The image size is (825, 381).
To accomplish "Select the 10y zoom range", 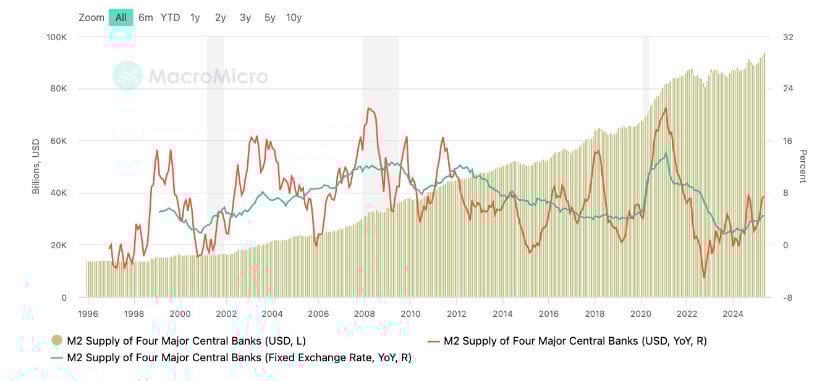I will tap(294, 17).
